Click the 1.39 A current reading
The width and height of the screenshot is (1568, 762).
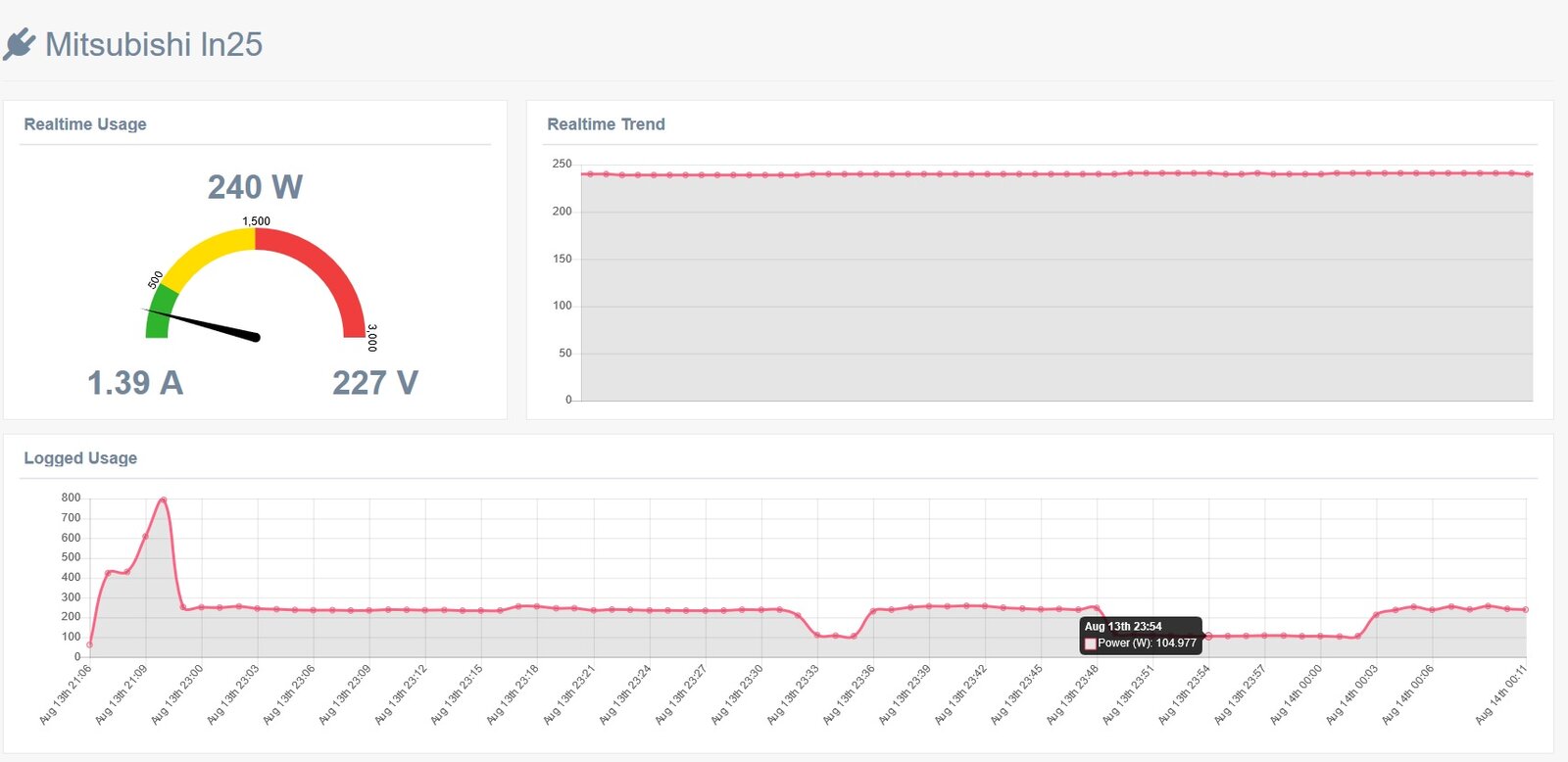(135, 383)
